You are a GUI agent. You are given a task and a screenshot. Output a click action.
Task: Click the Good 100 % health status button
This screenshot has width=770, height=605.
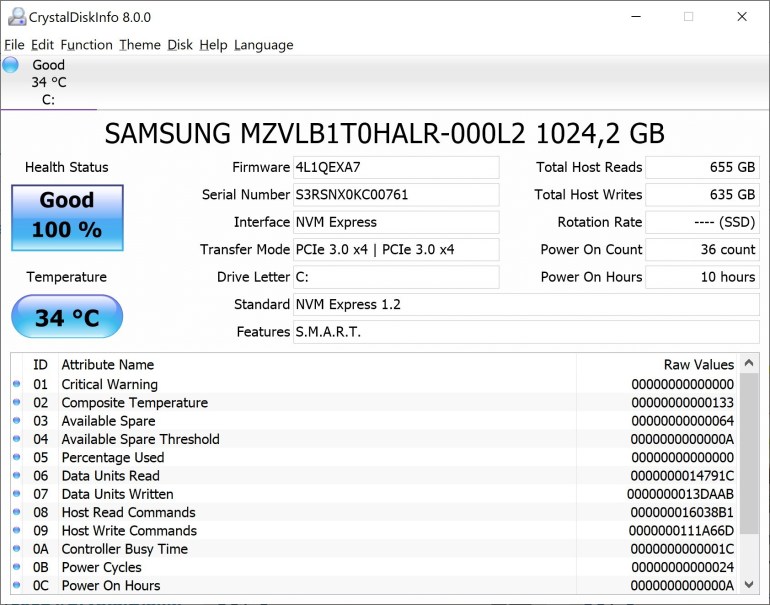coord(67,218)
